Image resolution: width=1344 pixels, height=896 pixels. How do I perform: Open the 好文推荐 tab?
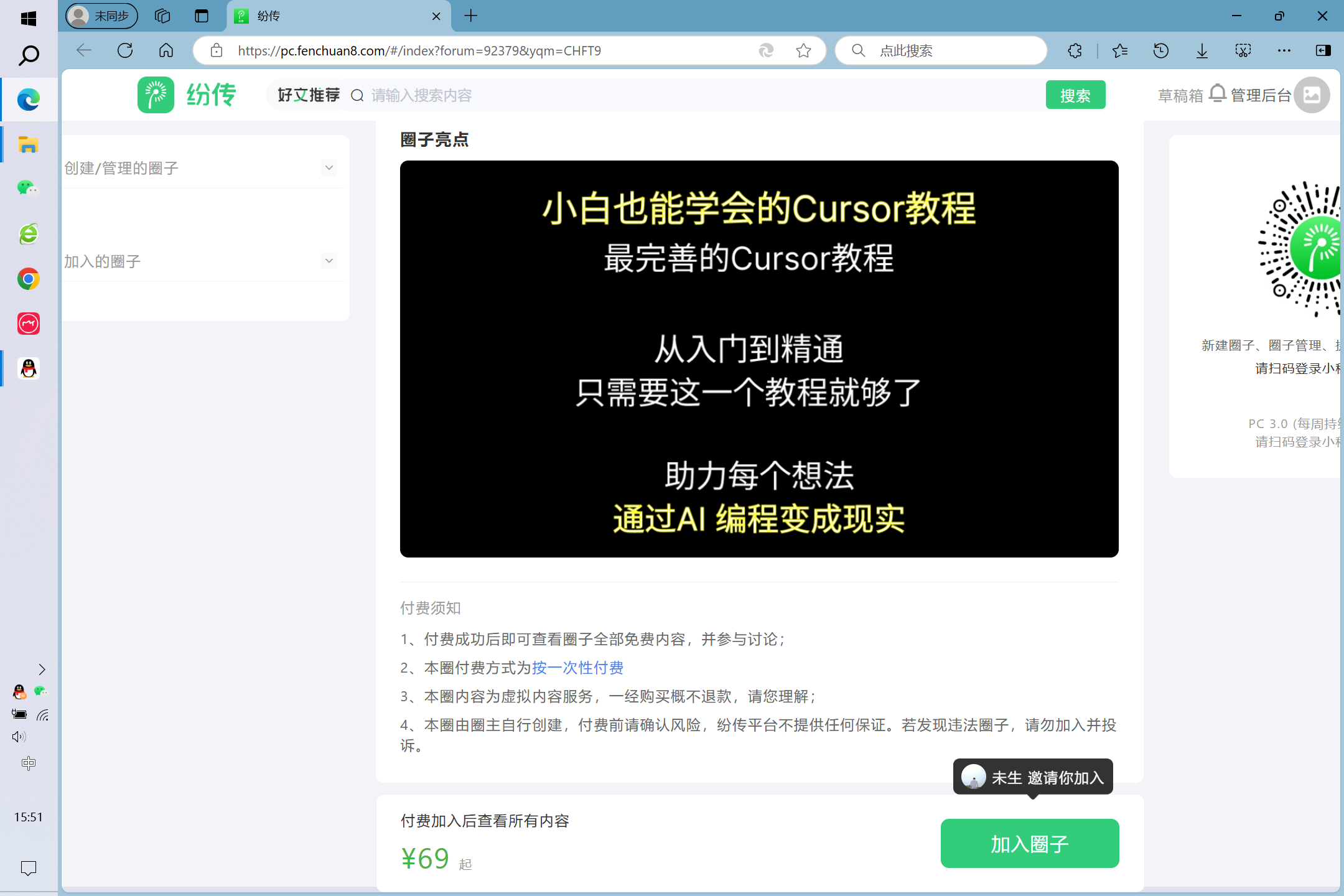pos(308,95)
